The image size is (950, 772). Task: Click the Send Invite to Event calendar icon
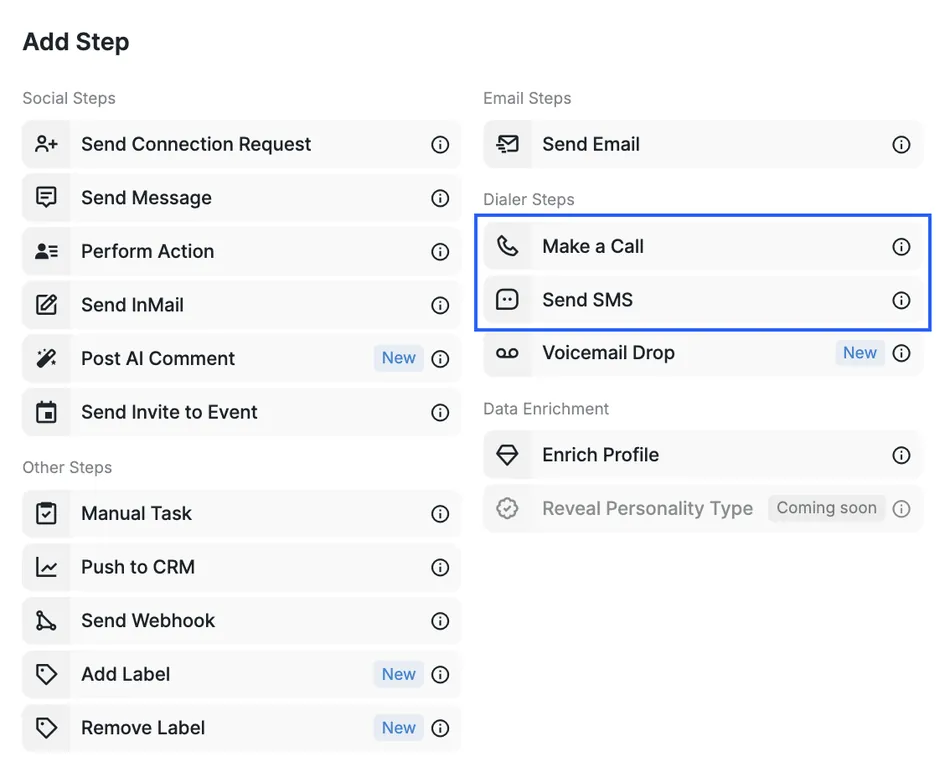46,411
